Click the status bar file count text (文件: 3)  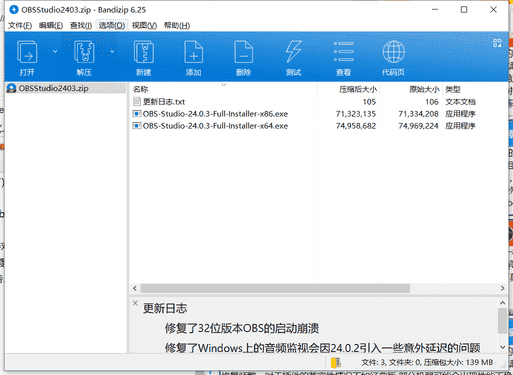point(373,362)
